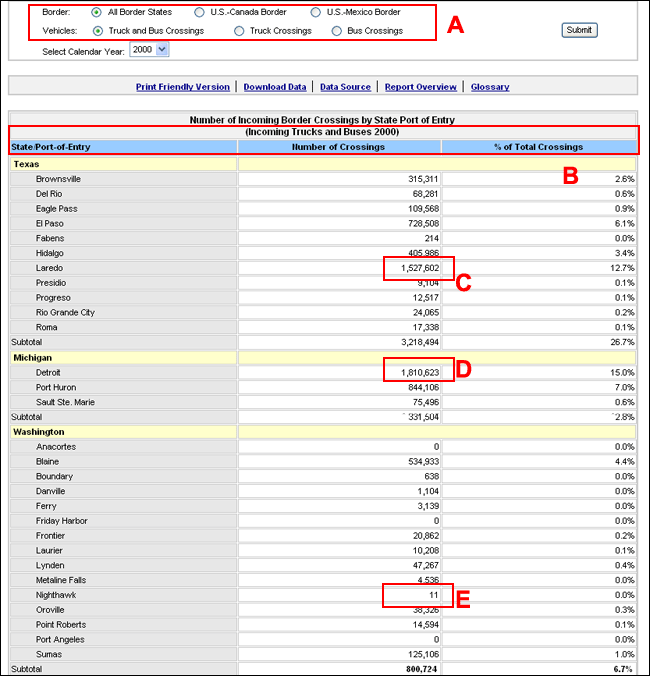This screenshot has width=650, height=676.
Task: Choose the U.S.-Mexico Border radio button
Action: point(316,12)
